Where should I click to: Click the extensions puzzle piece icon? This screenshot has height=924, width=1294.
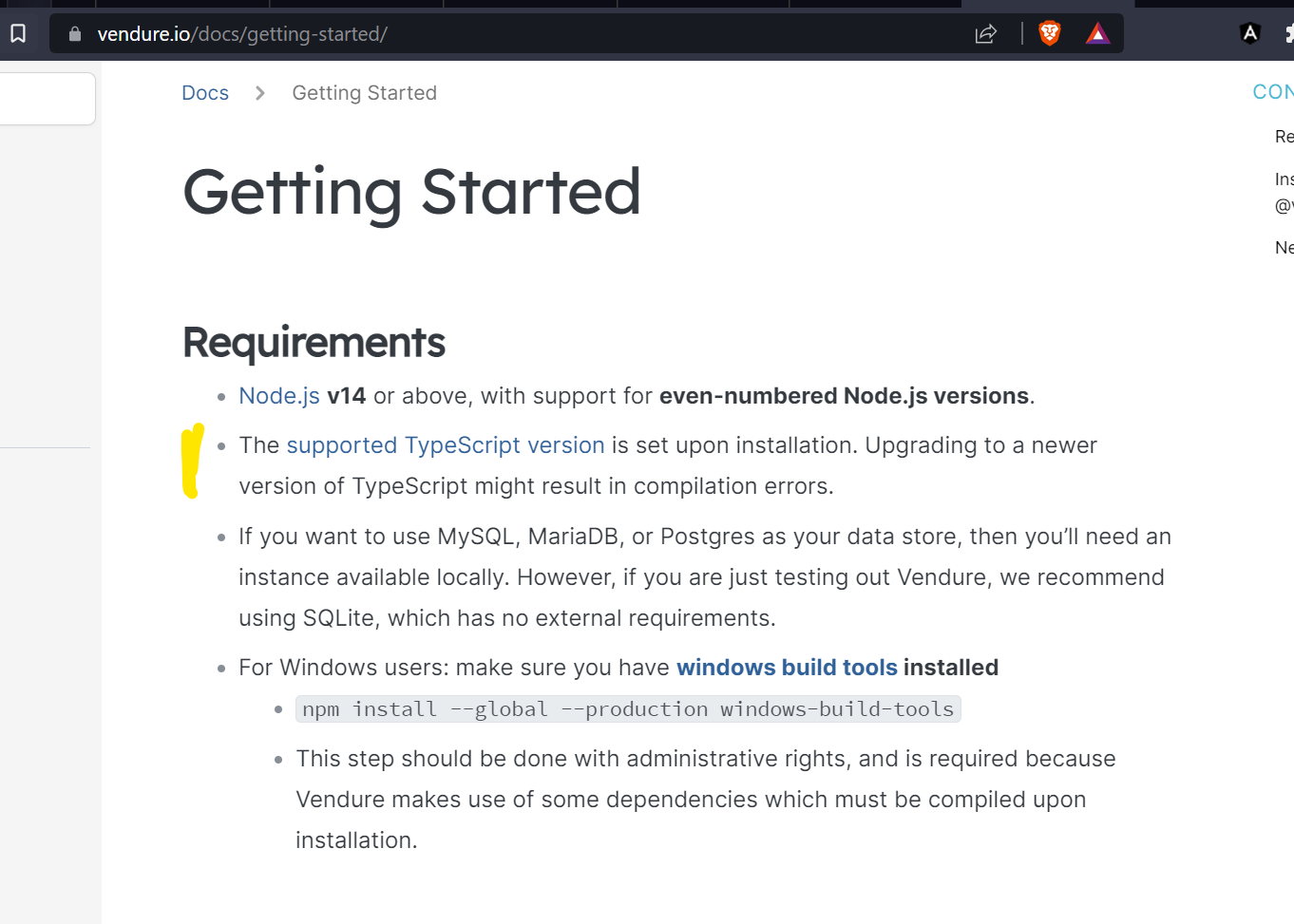[1288, 33]
